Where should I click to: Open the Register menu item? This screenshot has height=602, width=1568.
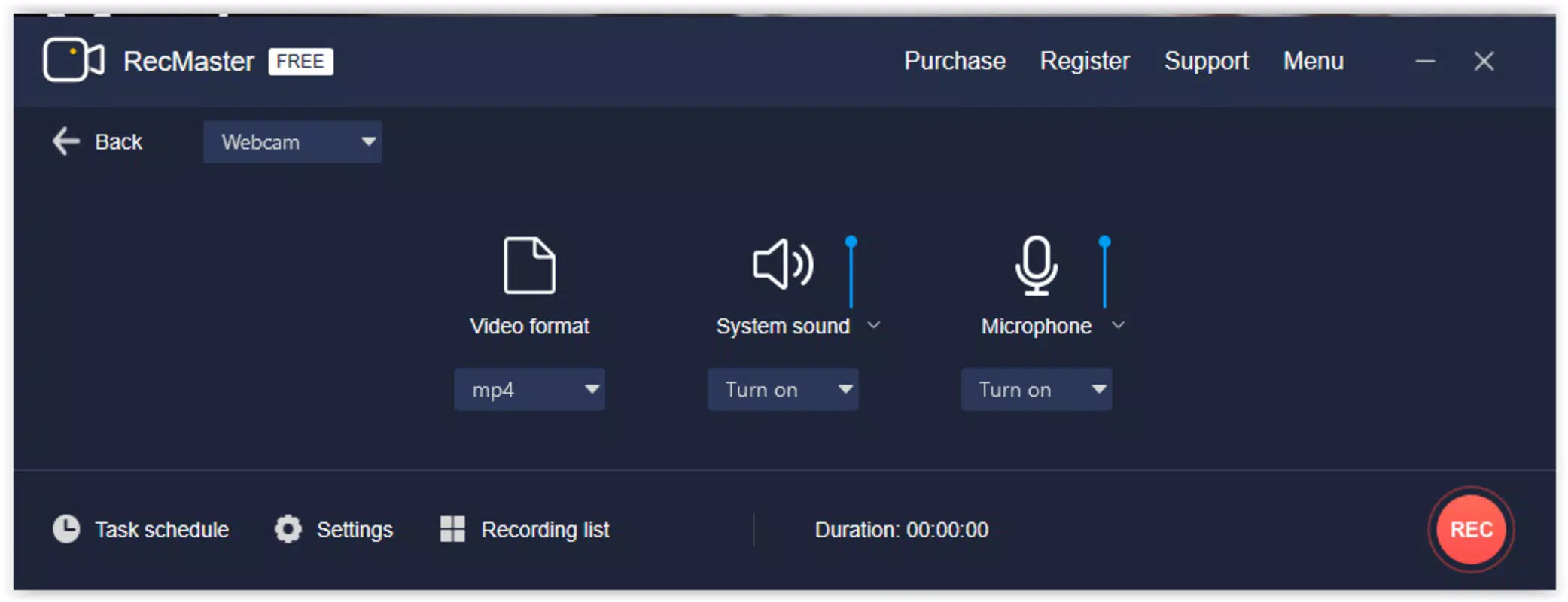tap(1085, 61)
